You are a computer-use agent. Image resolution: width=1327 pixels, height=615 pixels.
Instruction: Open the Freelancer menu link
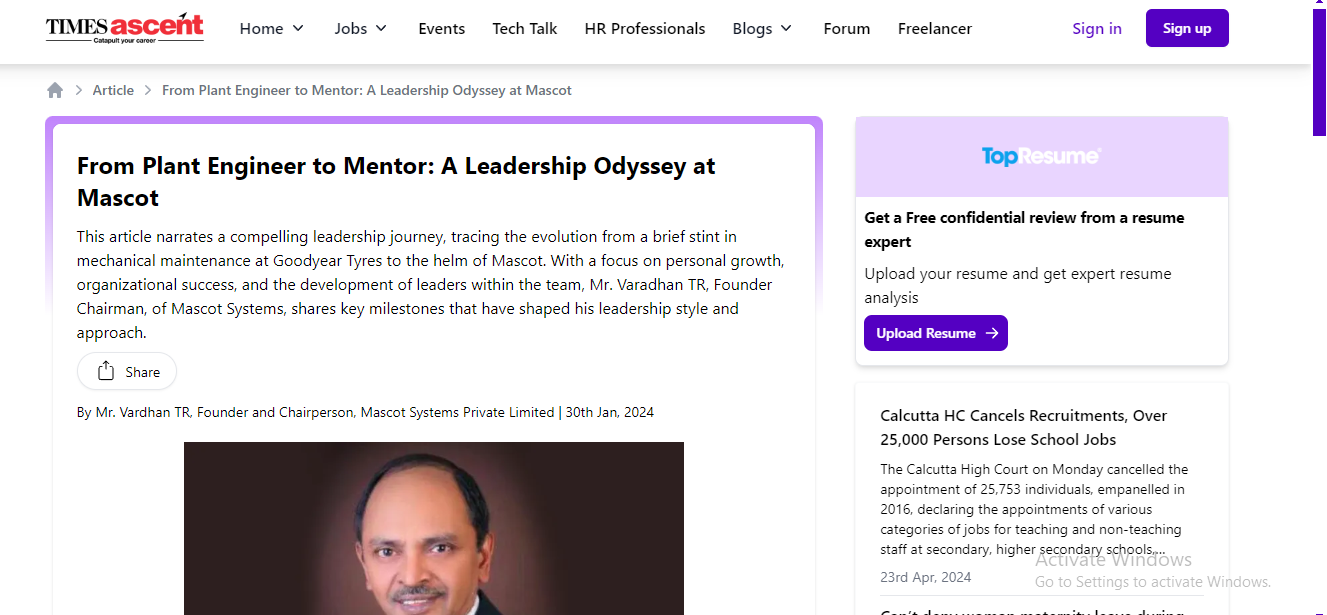click(935, 29)
